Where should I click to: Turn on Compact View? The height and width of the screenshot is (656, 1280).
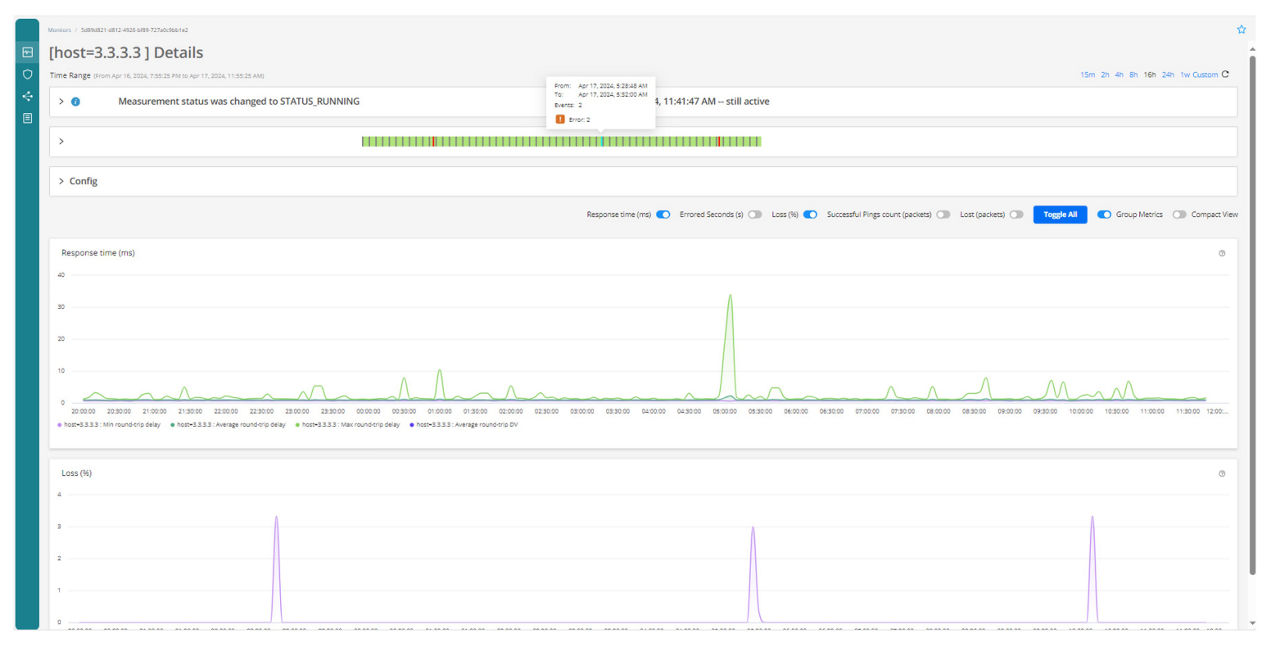pyautogui.click(x=1180, y=214)
